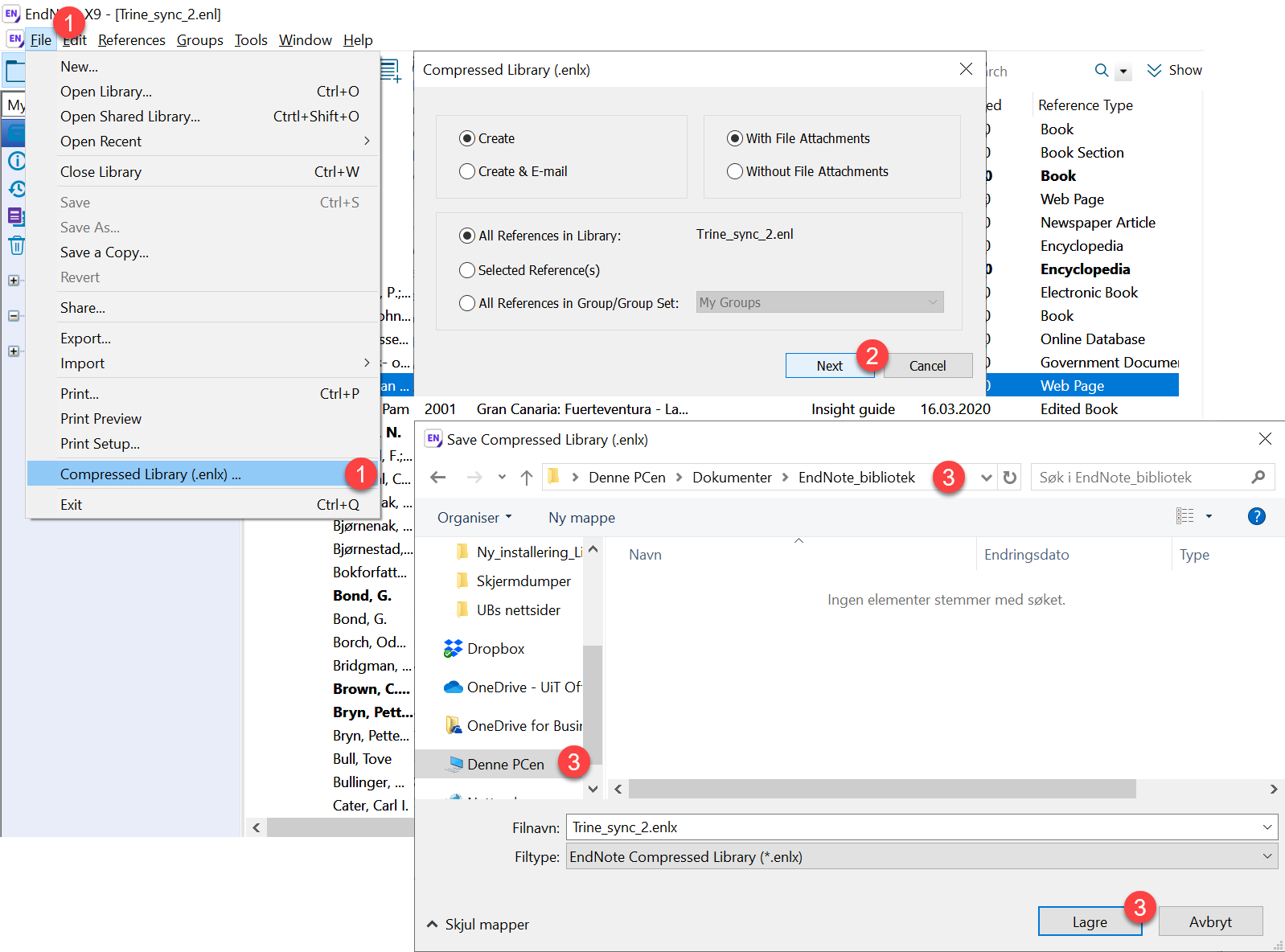Click the magnifier search icon in library toolbar
Viewport: 1285px width, 952px height.
point(1102,71)
